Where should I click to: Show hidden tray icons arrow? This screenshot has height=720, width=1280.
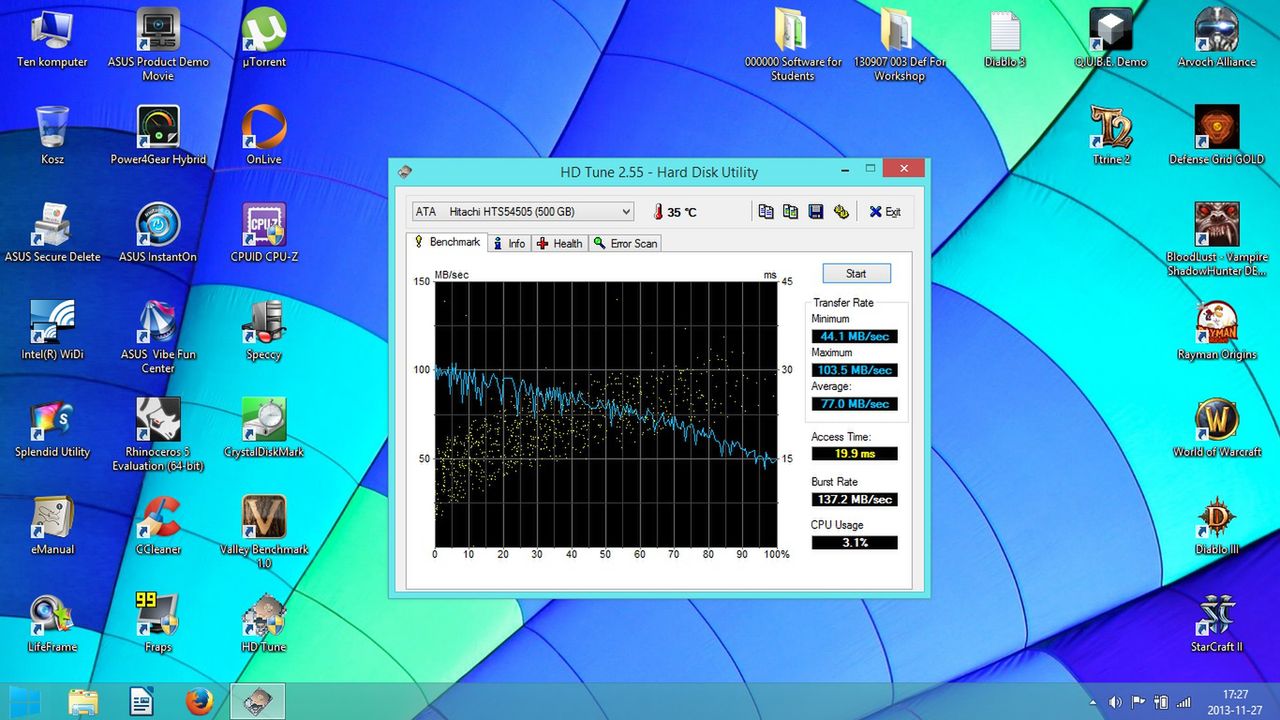coord(1092,702)
